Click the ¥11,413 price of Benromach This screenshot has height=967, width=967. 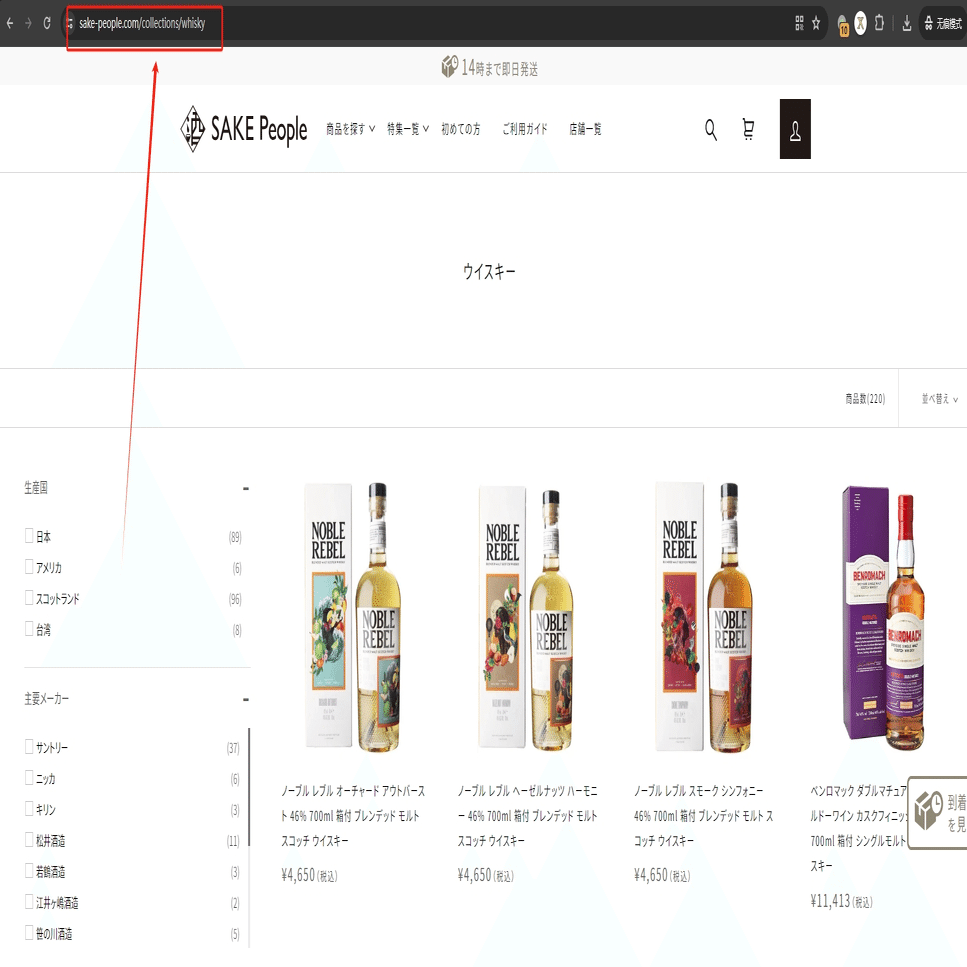[x=841, y=901]
